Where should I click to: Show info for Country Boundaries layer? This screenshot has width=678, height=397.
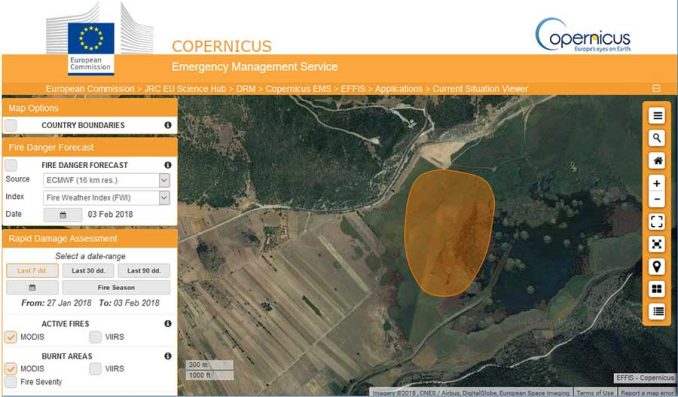pos(168,125)
